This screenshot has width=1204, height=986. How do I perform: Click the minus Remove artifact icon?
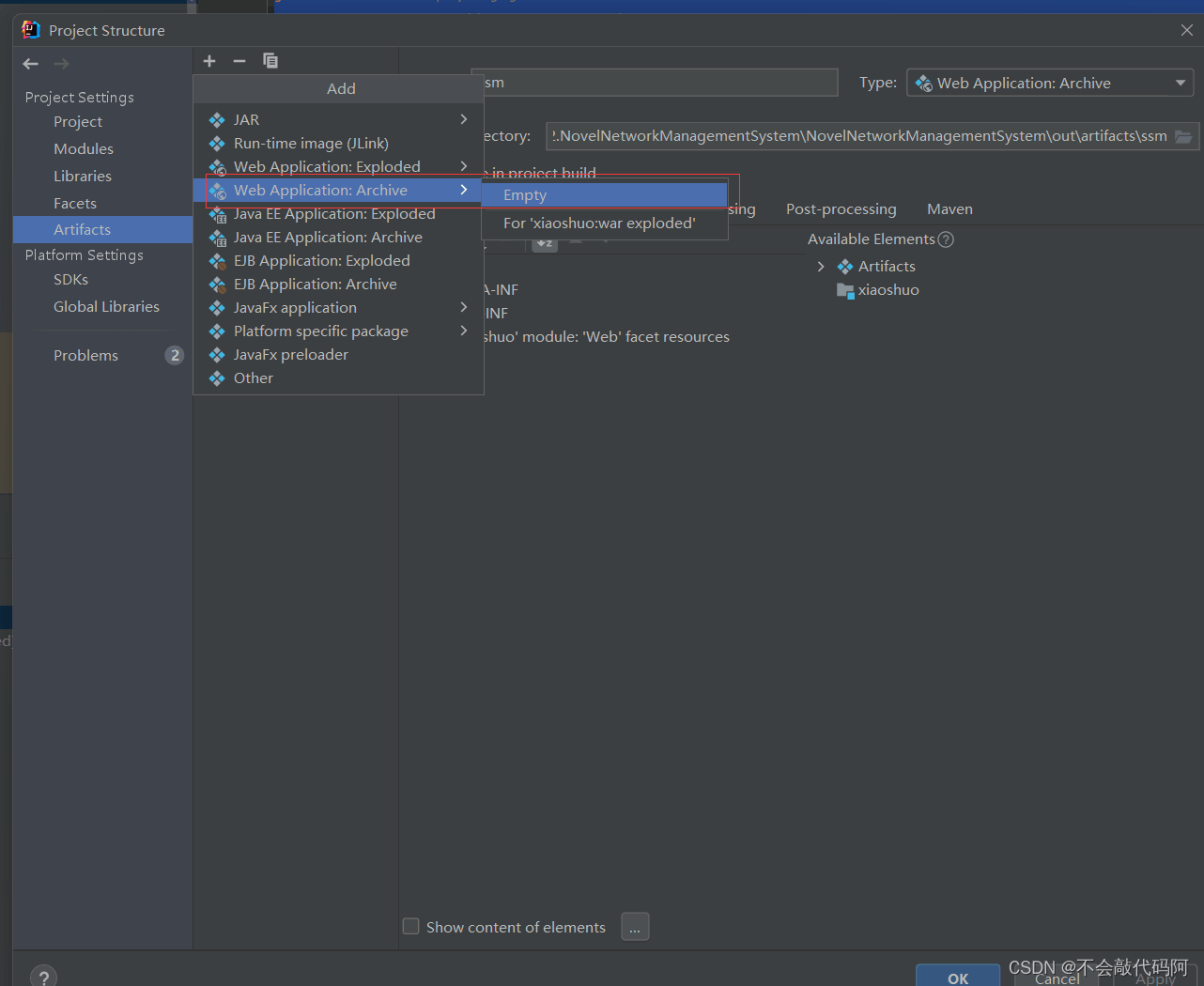click(239, 61)
